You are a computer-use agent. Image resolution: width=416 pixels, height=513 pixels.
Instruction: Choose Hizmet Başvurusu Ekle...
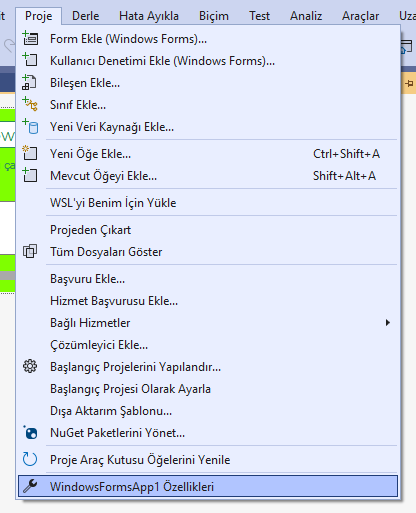click(x=208, y=301)
